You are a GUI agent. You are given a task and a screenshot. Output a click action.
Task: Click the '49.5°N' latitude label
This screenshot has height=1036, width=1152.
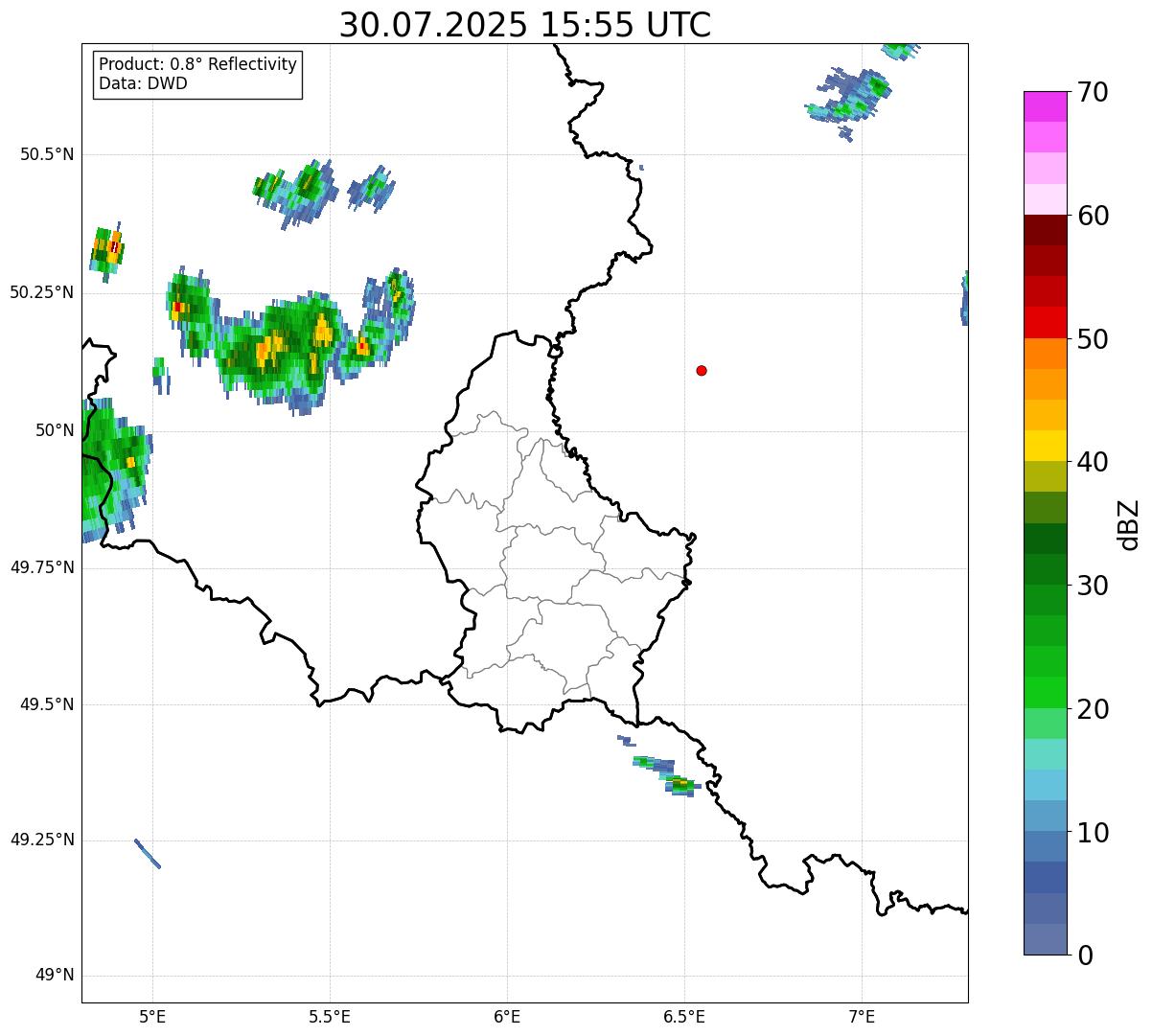47,704
